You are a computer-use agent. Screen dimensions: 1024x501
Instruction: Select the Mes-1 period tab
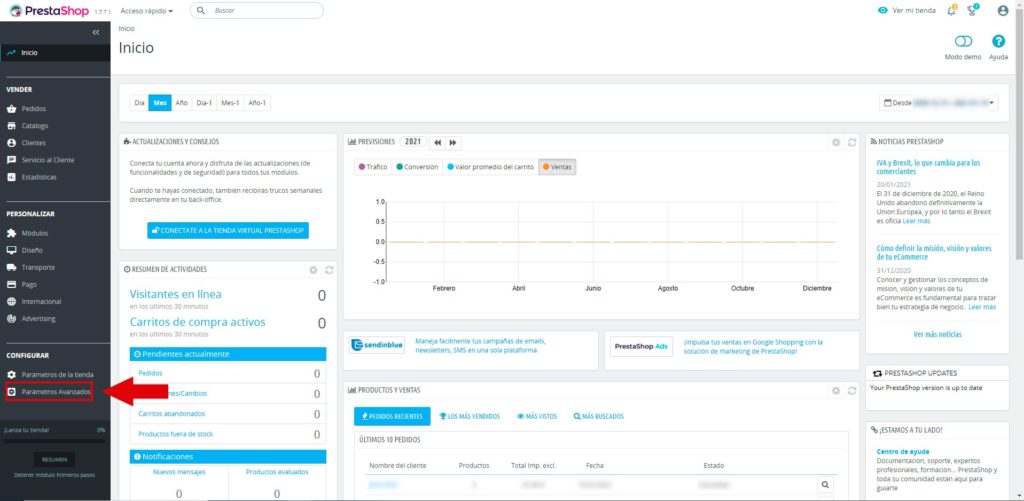[229, 103]
